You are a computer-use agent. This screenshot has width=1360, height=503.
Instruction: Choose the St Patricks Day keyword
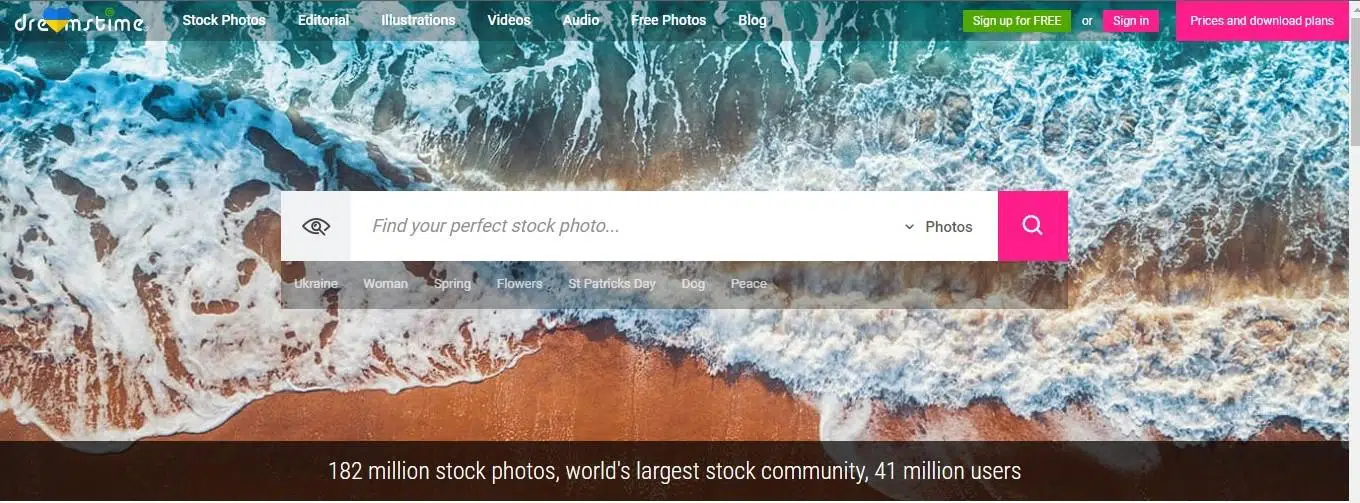click(x=612, y=284)
